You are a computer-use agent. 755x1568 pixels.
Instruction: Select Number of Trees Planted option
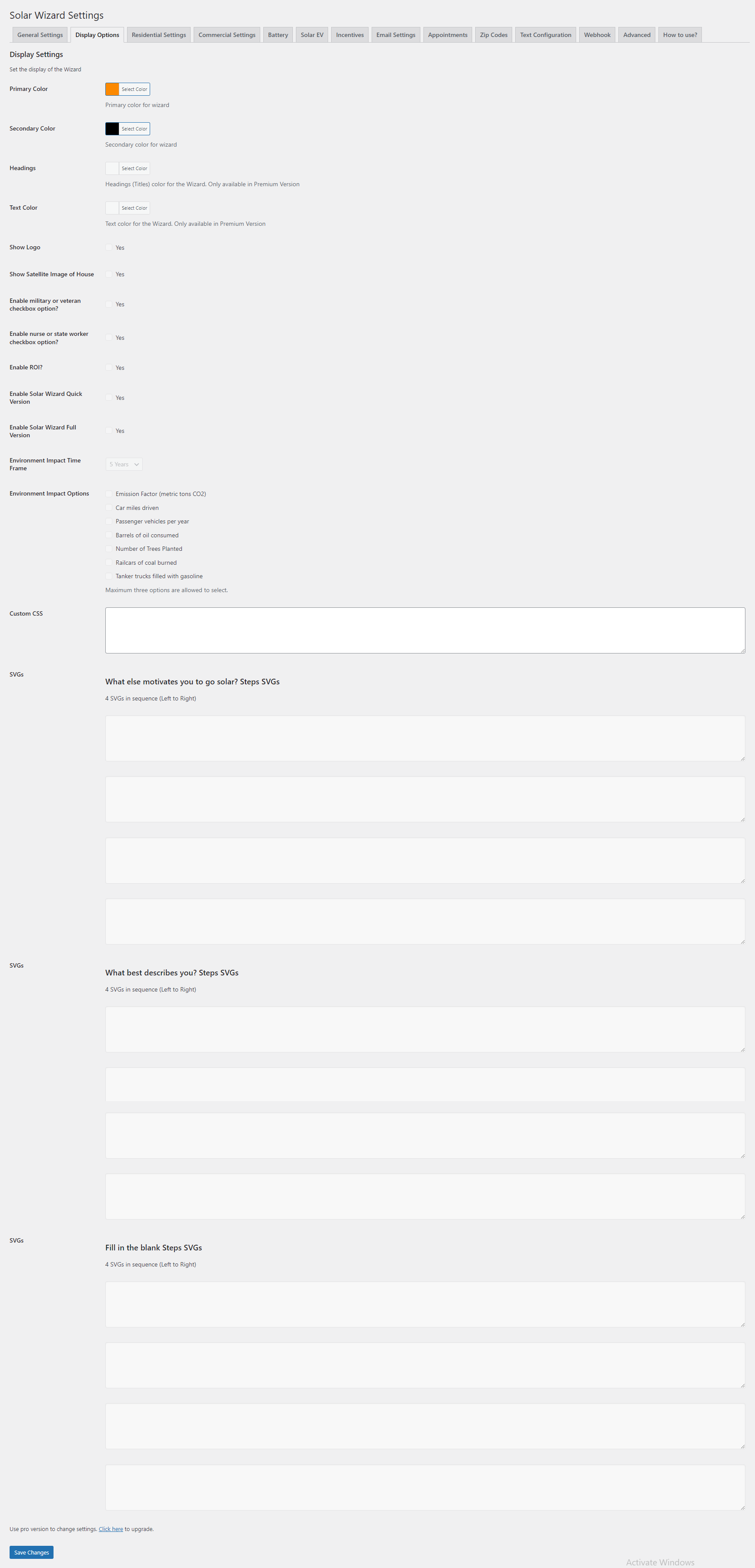[110, 549]
